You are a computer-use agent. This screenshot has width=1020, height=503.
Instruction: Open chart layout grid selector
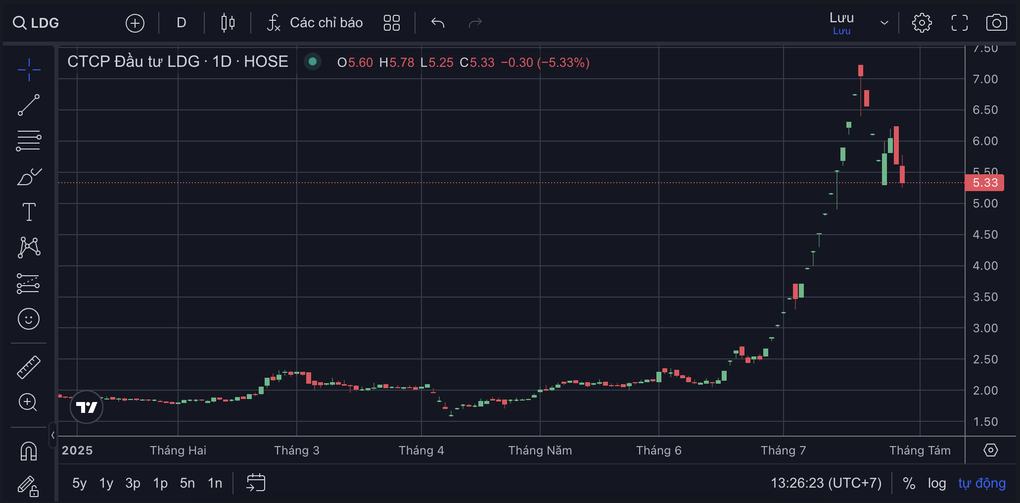tap(392, 23)
